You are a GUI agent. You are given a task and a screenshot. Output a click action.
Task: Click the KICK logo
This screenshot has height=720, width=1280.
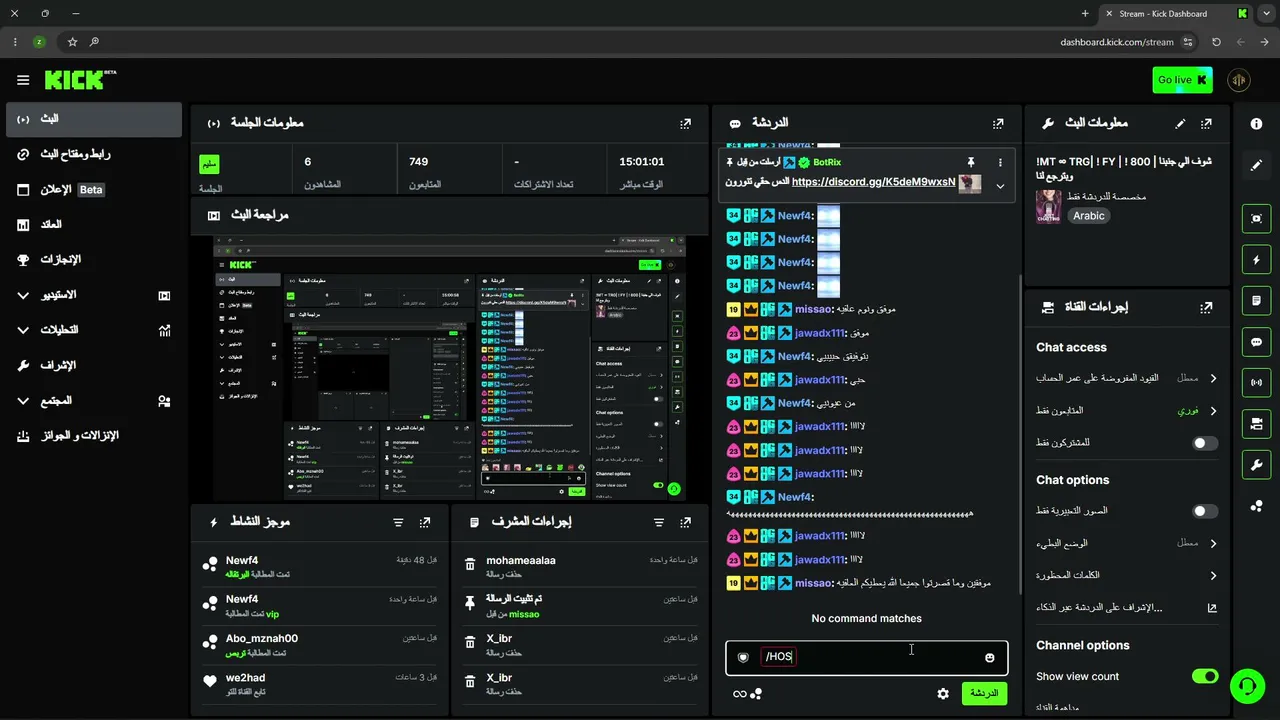point(80,80)
